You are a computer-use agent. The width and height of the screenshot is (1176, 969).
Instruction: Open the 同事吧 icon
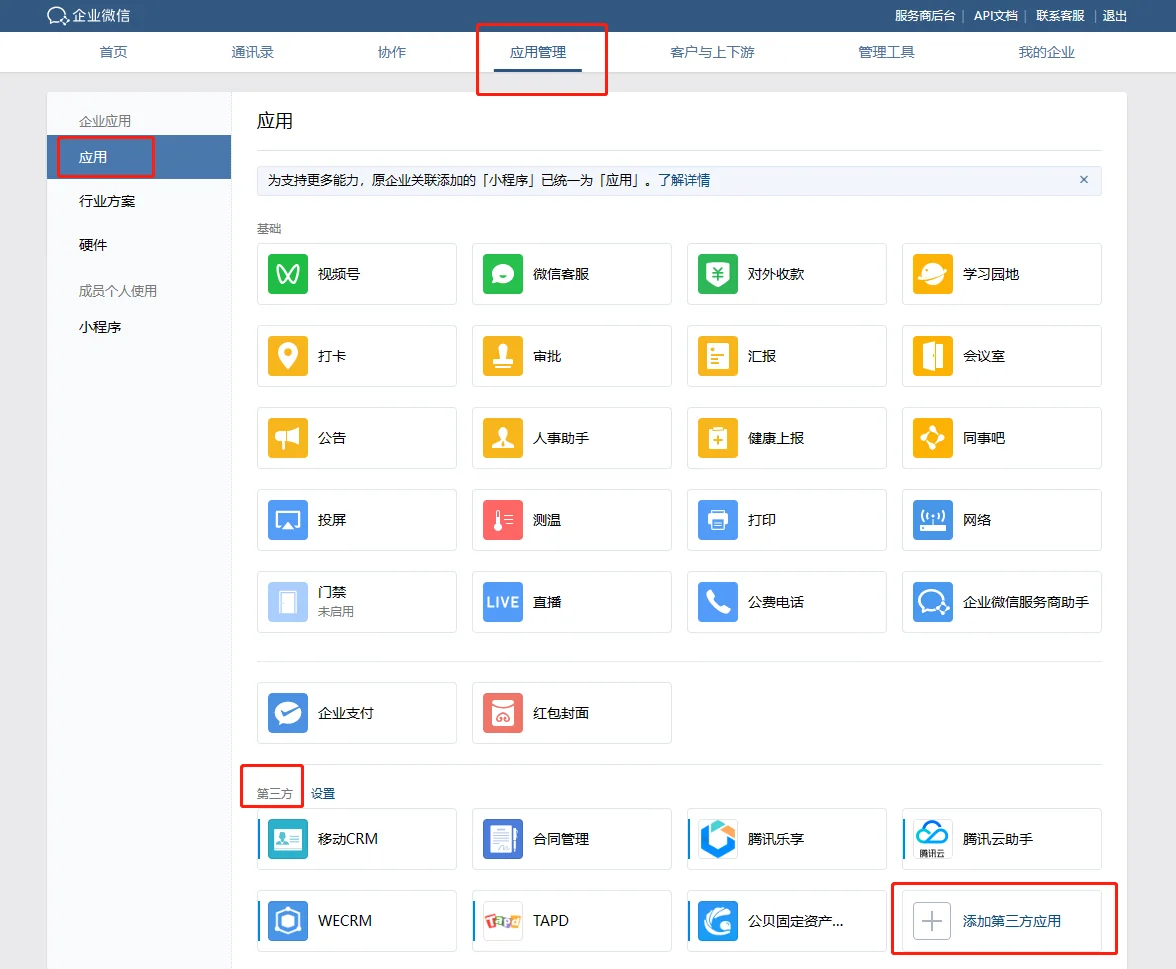pyautogui.click(x=932, y=438)
